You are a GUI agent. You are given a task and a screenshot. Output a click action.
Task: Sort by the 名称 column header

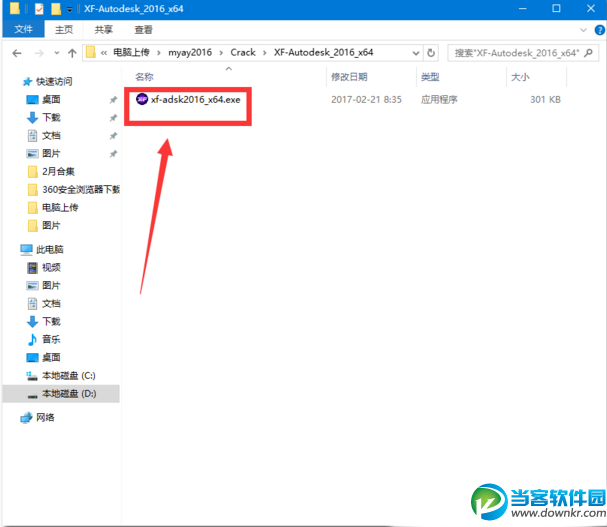pyautogui.click(x=144, y=77)
